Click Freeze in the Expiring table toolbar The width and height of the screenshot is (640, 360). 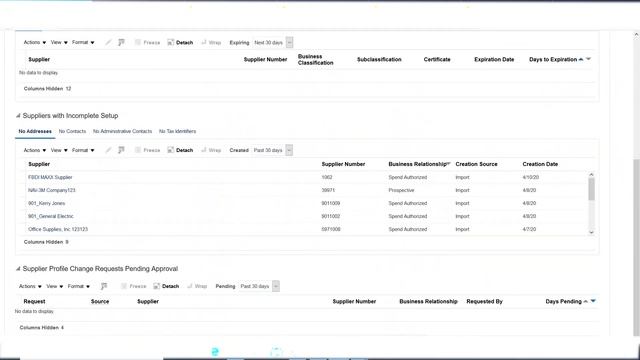click(147, 42)
